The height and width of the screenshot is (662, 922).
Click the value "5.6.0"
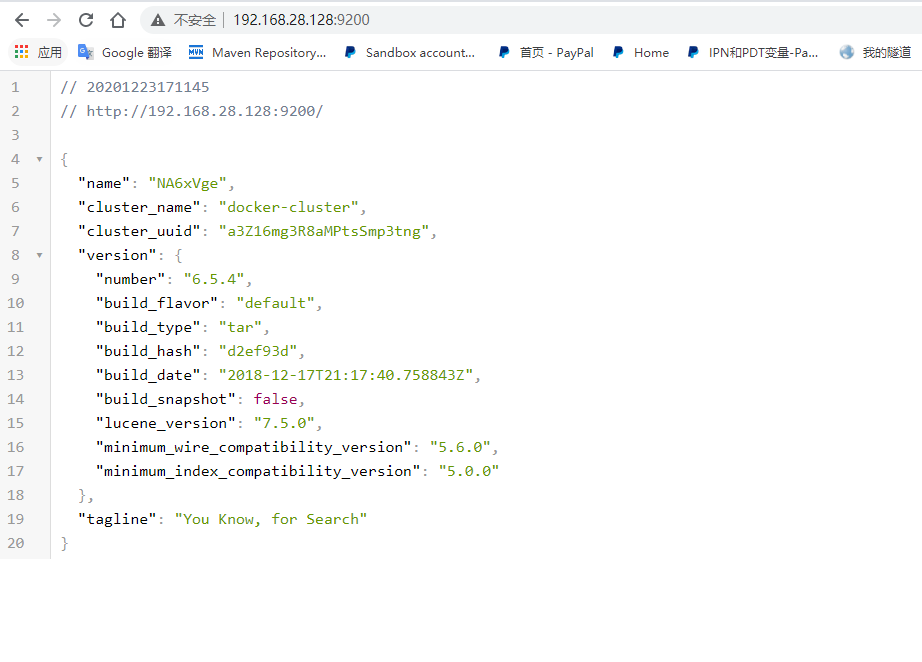(x=460, y=447)
